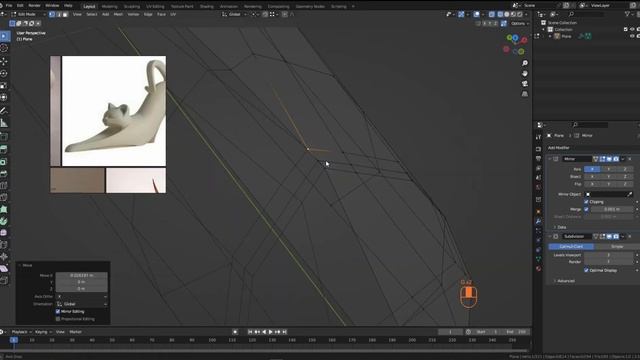Image resolution: width=640 pixels, height=360 pixels.
Task: Select the Annotate tool in the left toolbar
Action: (x=4, y=111)
